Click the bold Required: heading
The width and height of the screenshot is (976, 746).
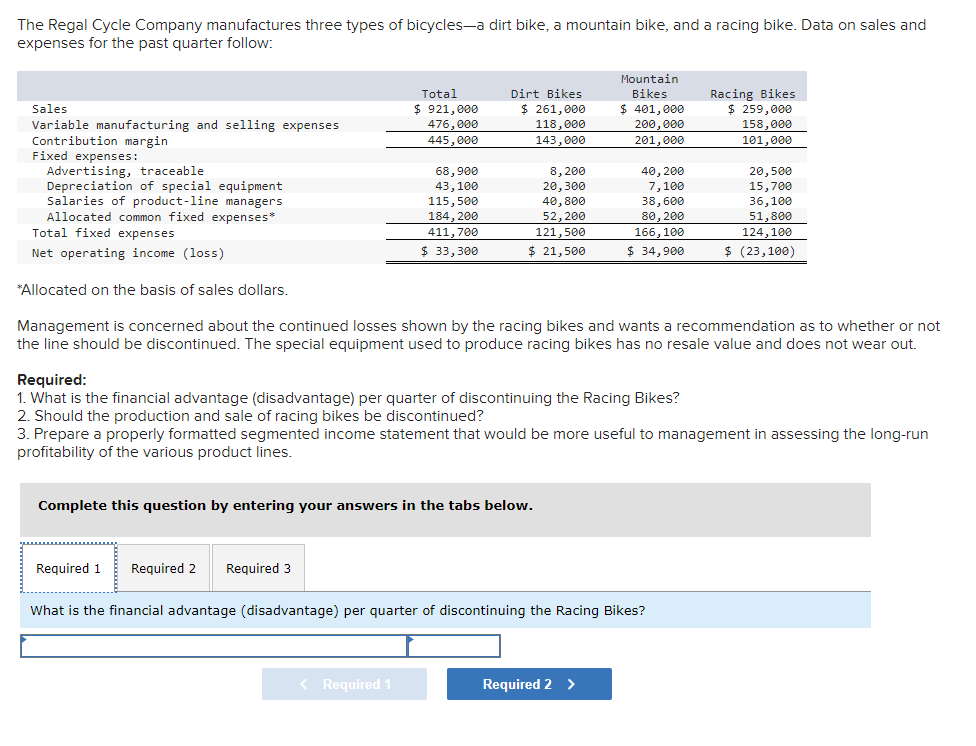click(x=52, y=380)
